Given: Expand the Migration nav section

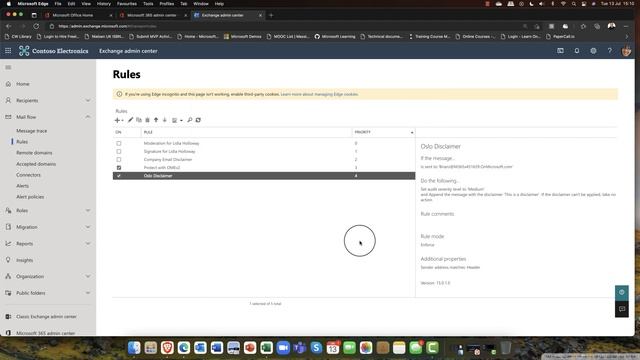Looking at the screenshot, I should point(88,227).
